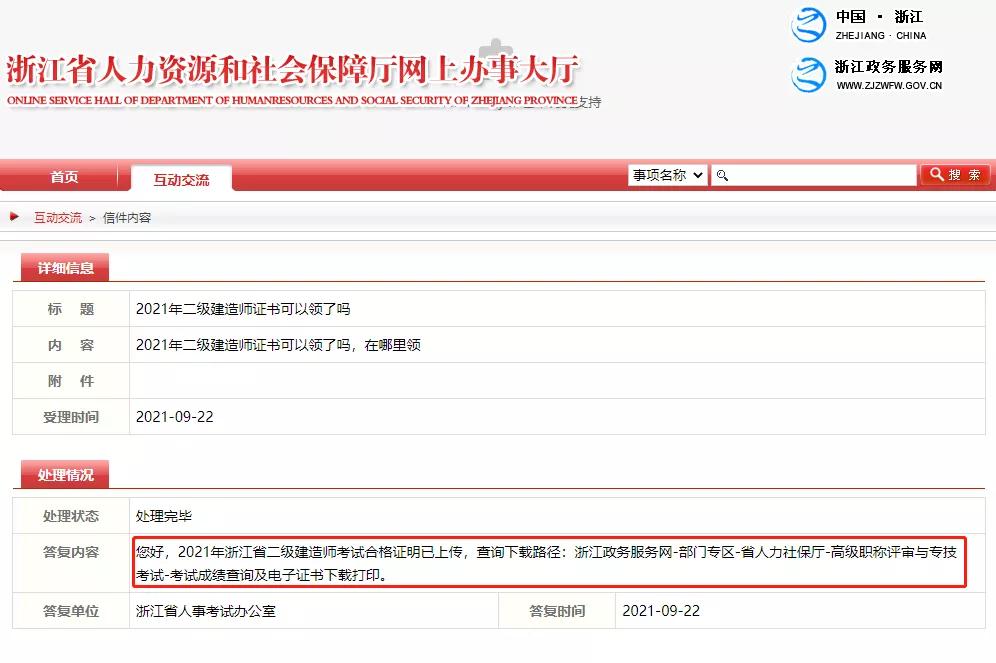The width and height of the screenshot is (996, 663).
Task: Click the 答复内容 reply text in the red box
Action: click(x=548, y=563)
